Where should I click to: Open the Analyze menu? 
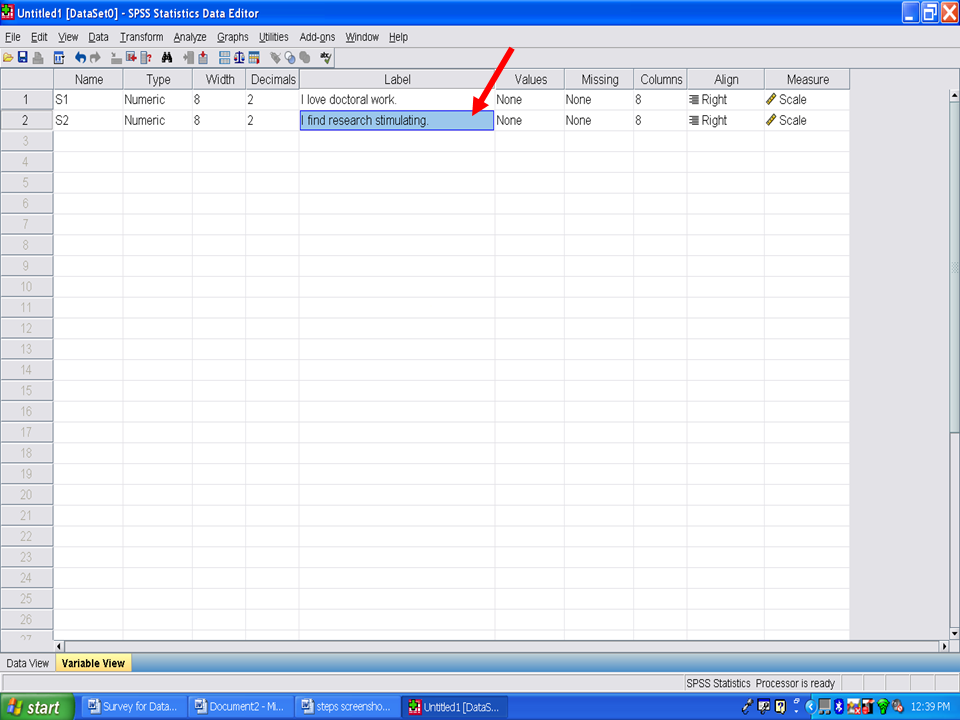point(189,37)
